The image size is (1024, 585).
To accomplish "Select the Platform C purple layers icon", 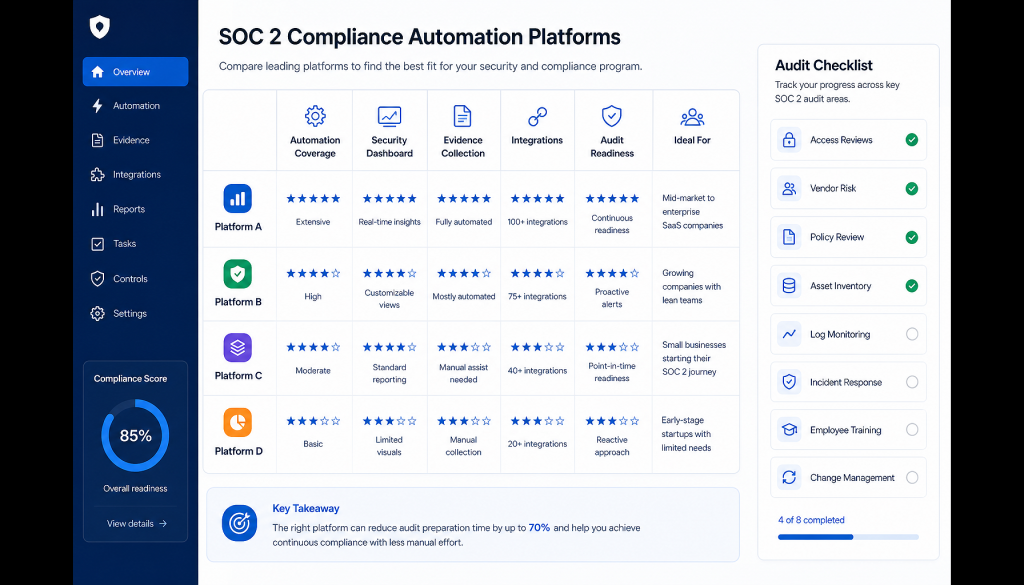I will pyautogui.click(x=238, y=347).
